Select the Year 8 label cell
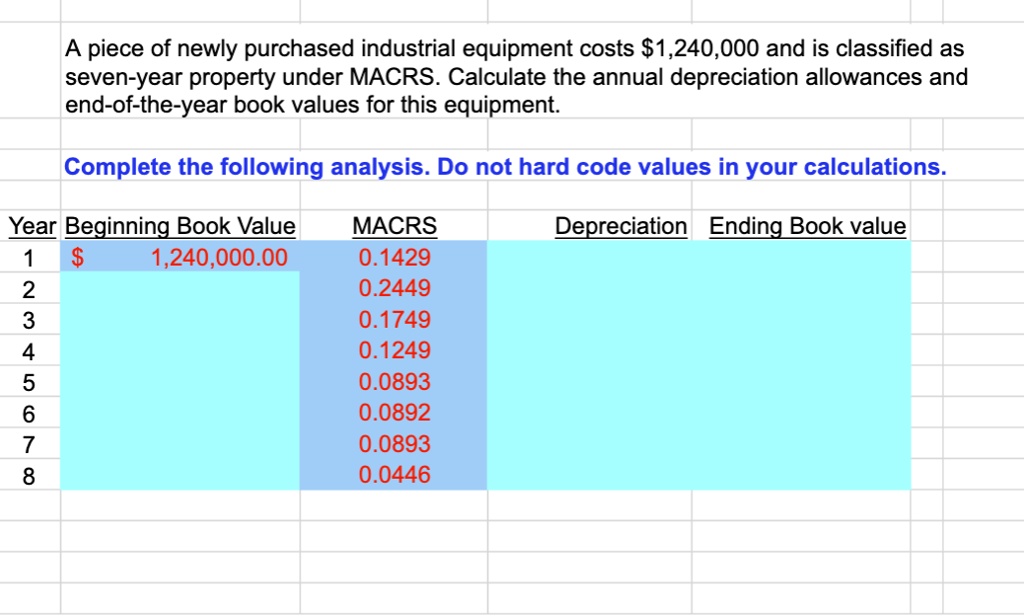This screenshot has height=616, width=1024. (x=30, y=474)
